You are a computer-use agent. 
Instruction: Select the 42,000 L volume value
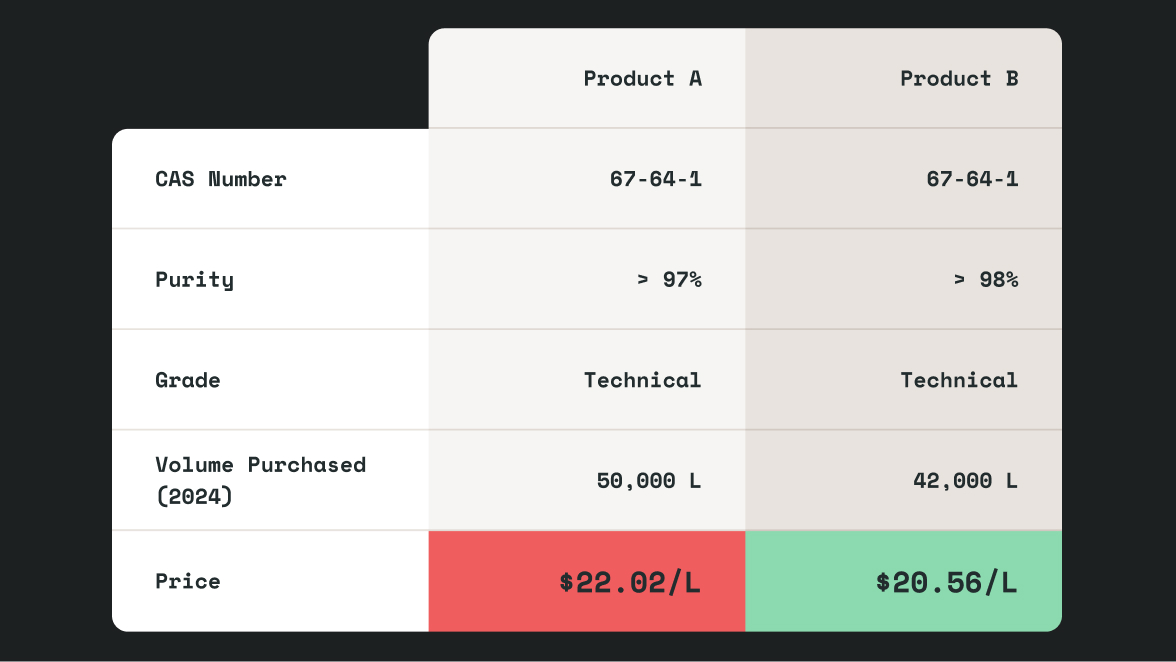point(964,481)
